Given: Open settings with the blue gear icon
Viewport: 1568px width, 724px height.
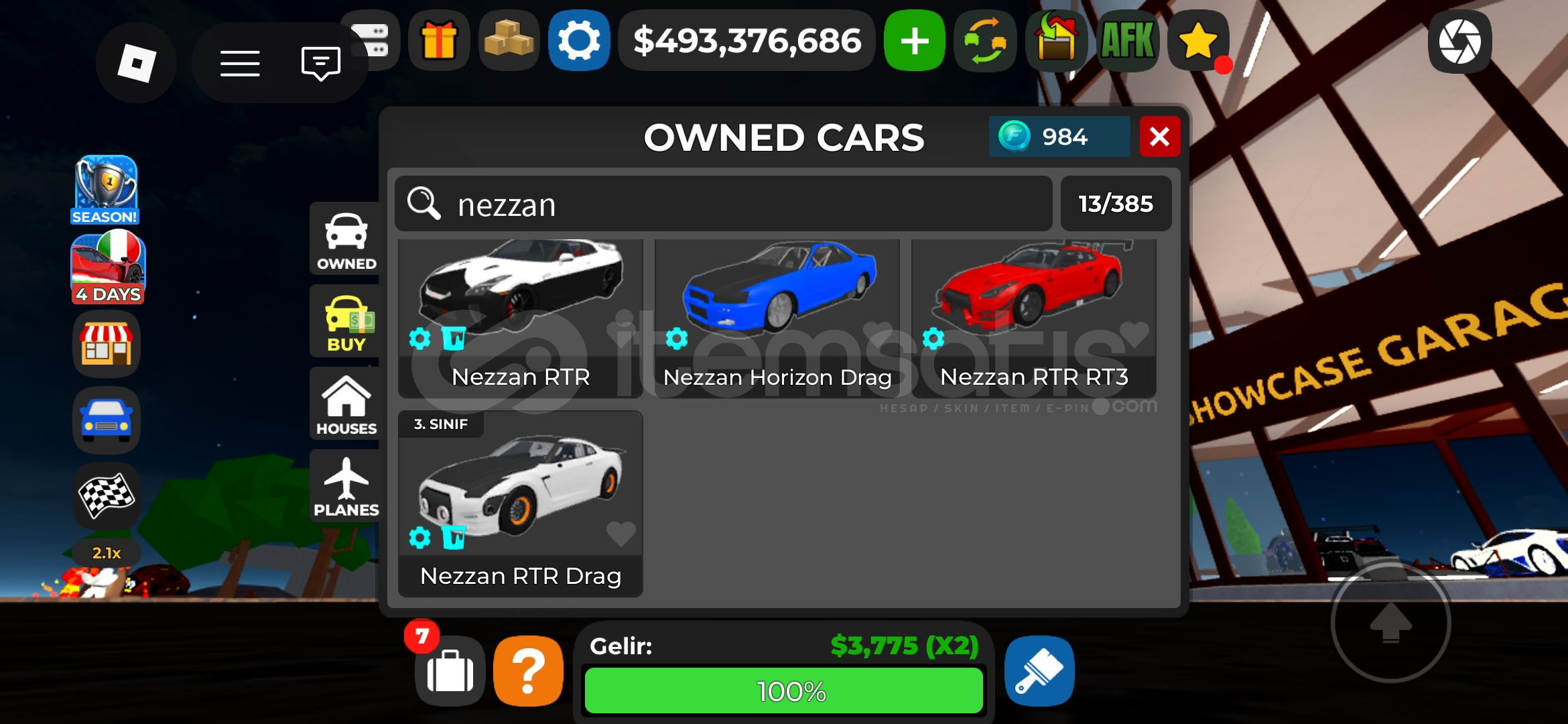Looking at the screenshot, I should (x=579, y=40).
